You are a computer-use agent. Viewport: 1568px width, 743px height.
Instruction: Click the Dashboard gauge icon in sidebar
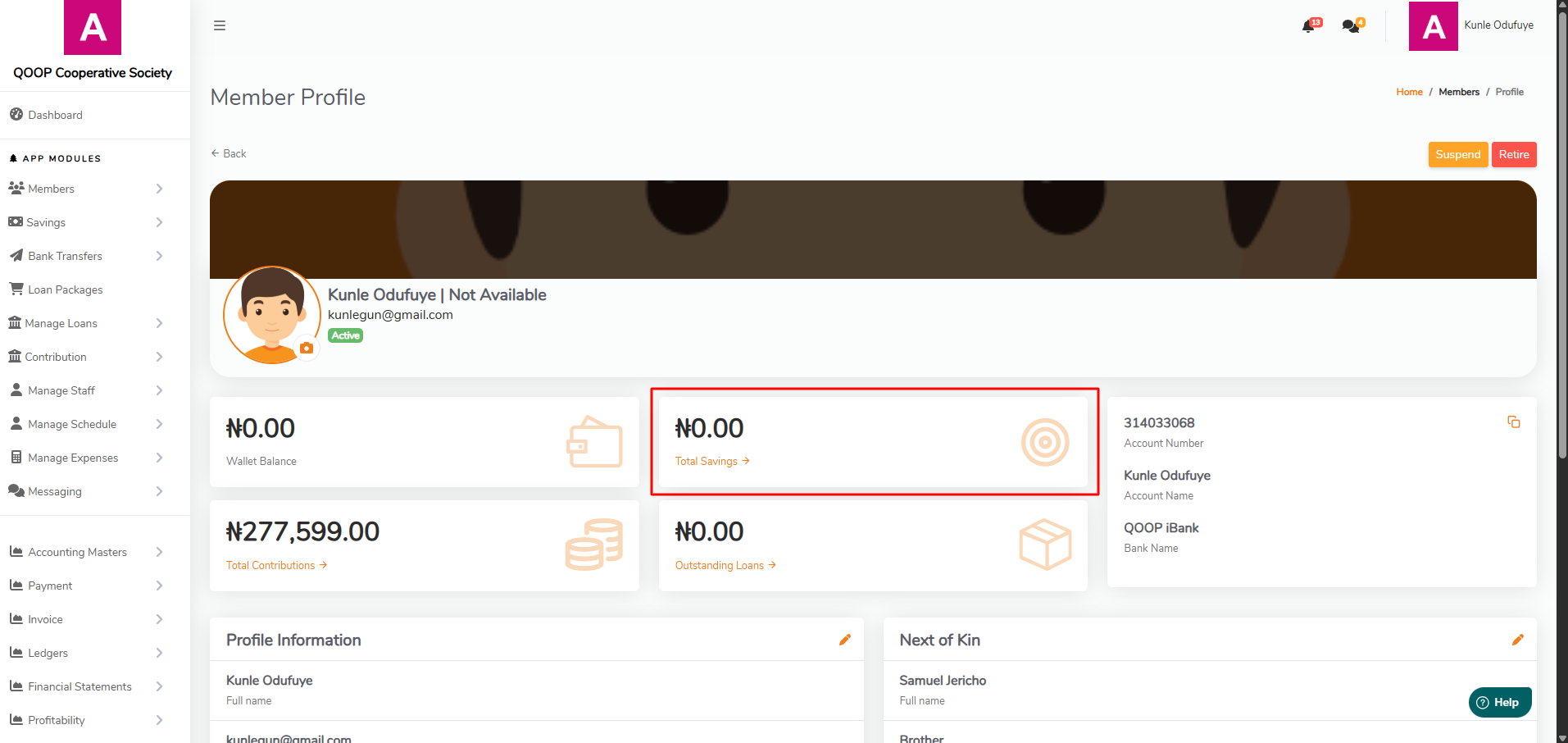16,114
